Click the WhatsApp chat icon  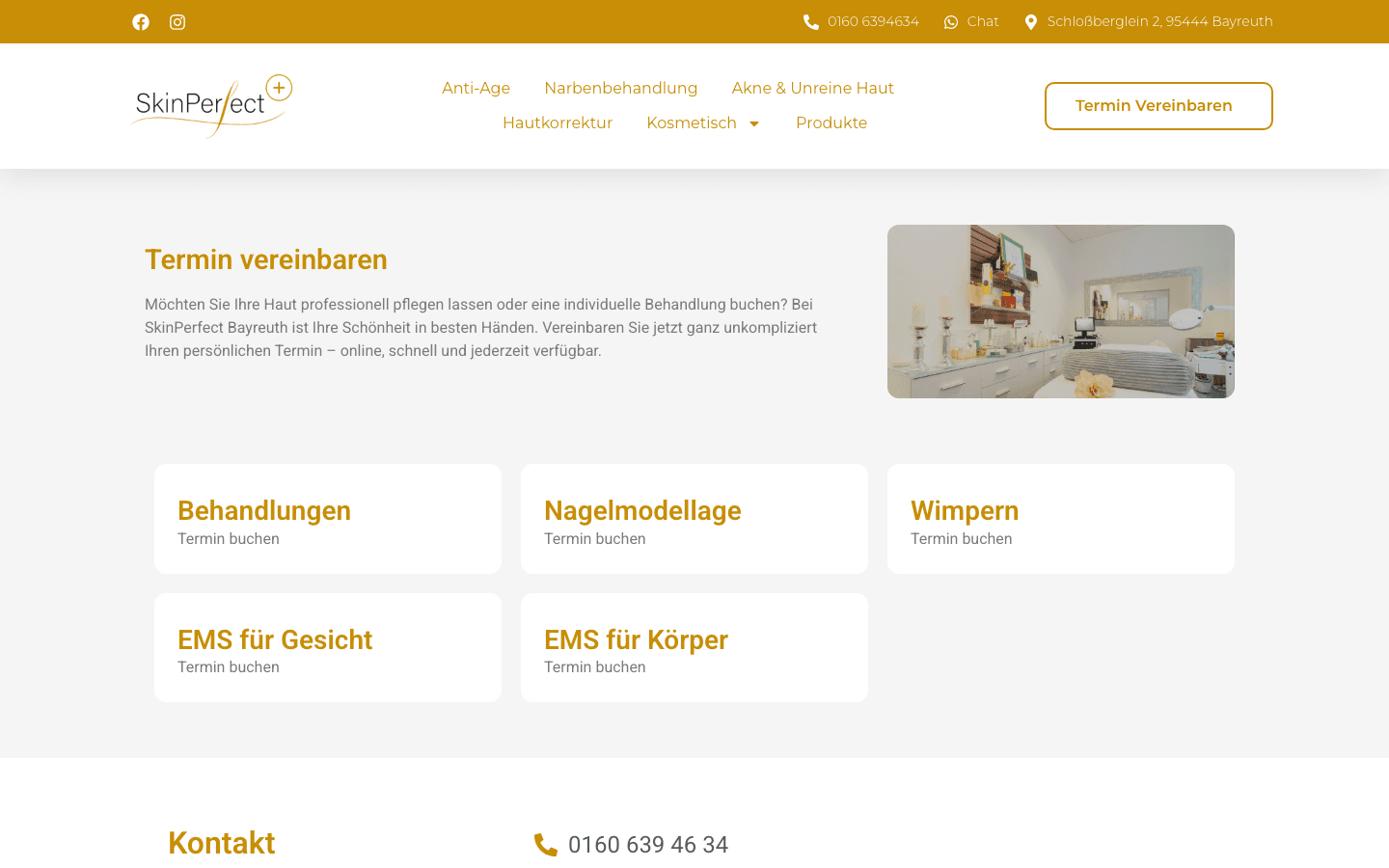tap(951, 22)
